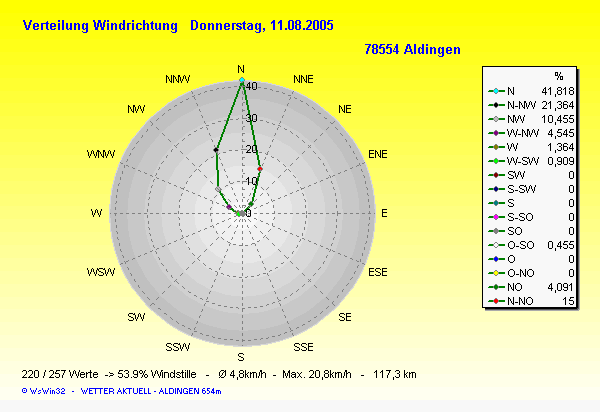Image resolution: width=600 pixels, height=412 pixels.
Task: Click the ENE compass label
Action: click(x=378, y=154)
